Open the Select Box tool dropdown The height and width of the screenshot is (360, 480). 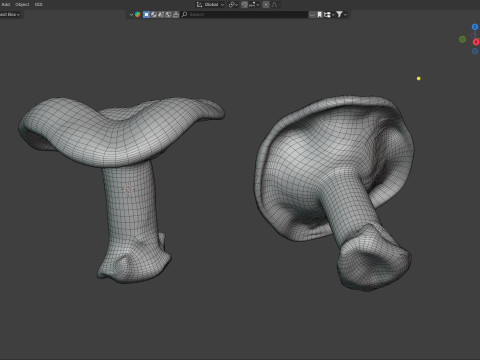(x=10, y=14)
